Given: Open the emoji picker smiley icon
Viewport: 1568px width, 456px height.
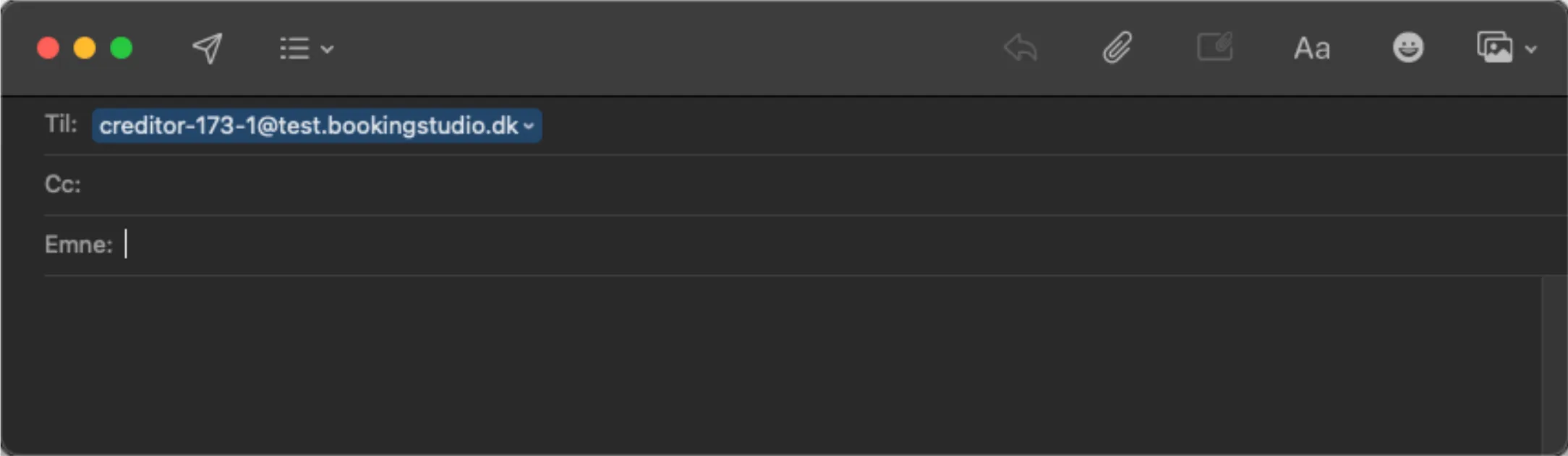Looking at the screenshot, I should (1408, 48).
